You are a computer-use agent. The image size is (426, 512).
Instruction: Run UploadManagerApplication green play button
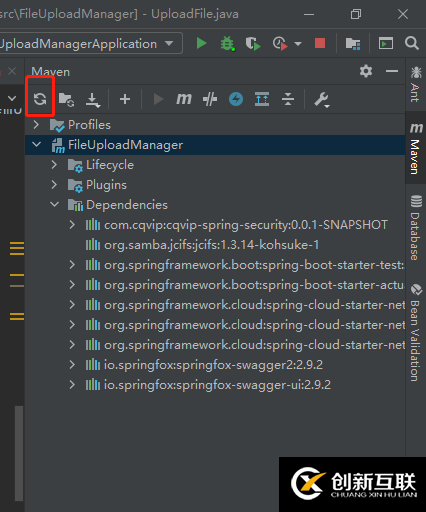pos(201,43)
